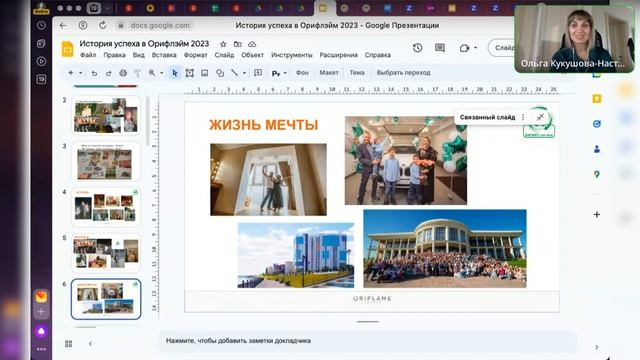Choose the text box tool
640x360 pixels.
(189, 73)
